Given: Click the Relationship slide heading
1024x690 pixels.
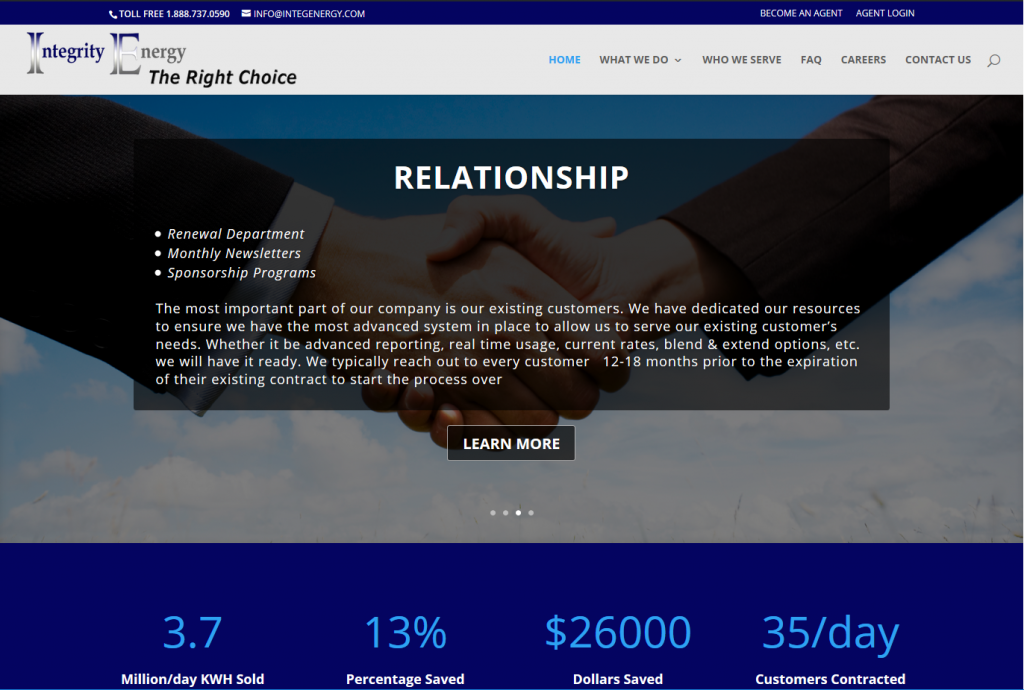Looking at the screenshot, I should click(511, 178).
